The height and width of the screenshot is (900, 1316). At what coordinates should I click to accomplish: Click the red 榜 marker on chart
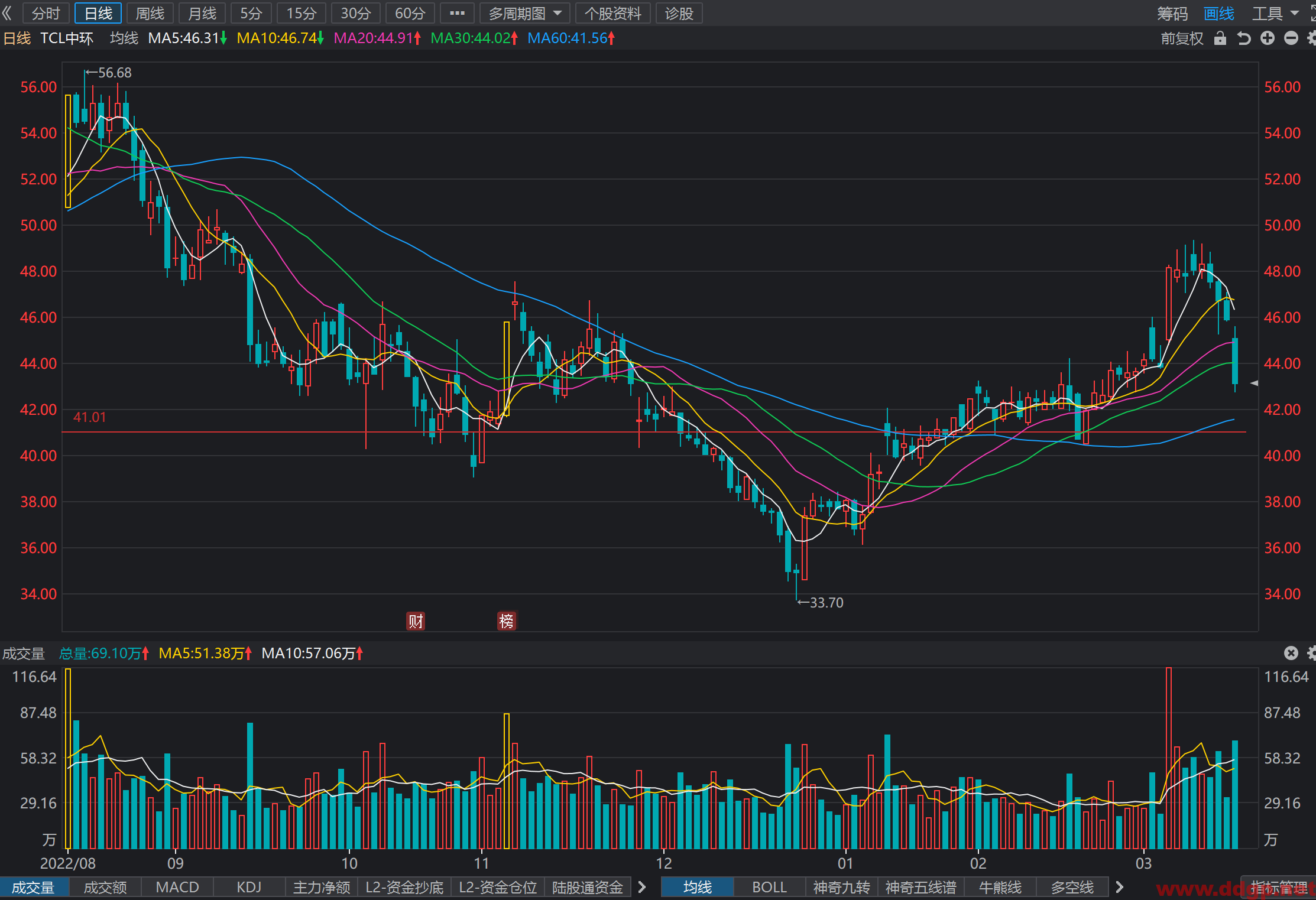(x=507, y=621)
